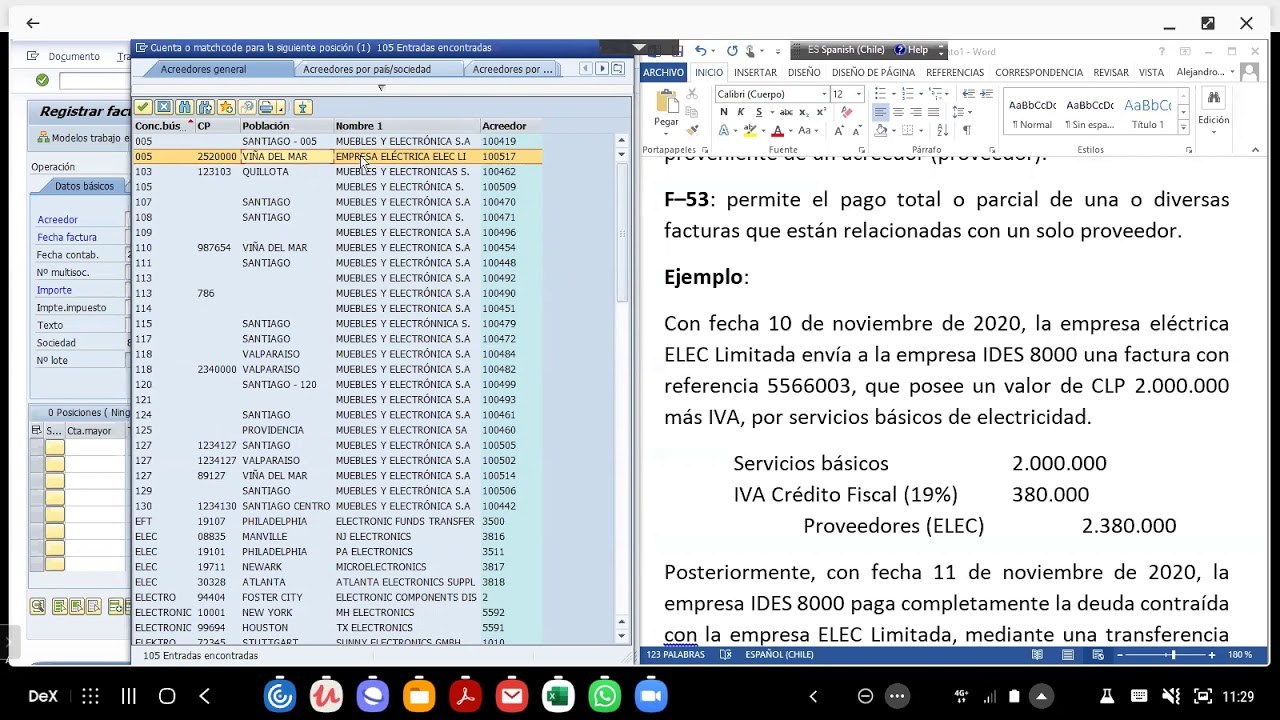Image resolution: width=1280 pixels, height=720 pixels.
Task: Apply the Título 1 style
Action: tap(1147, 113)
